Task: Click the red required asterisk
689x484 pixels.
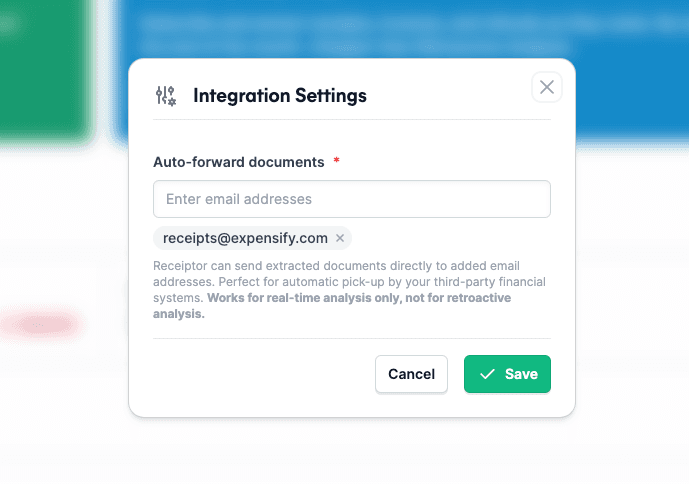Action: pos(336,161)
